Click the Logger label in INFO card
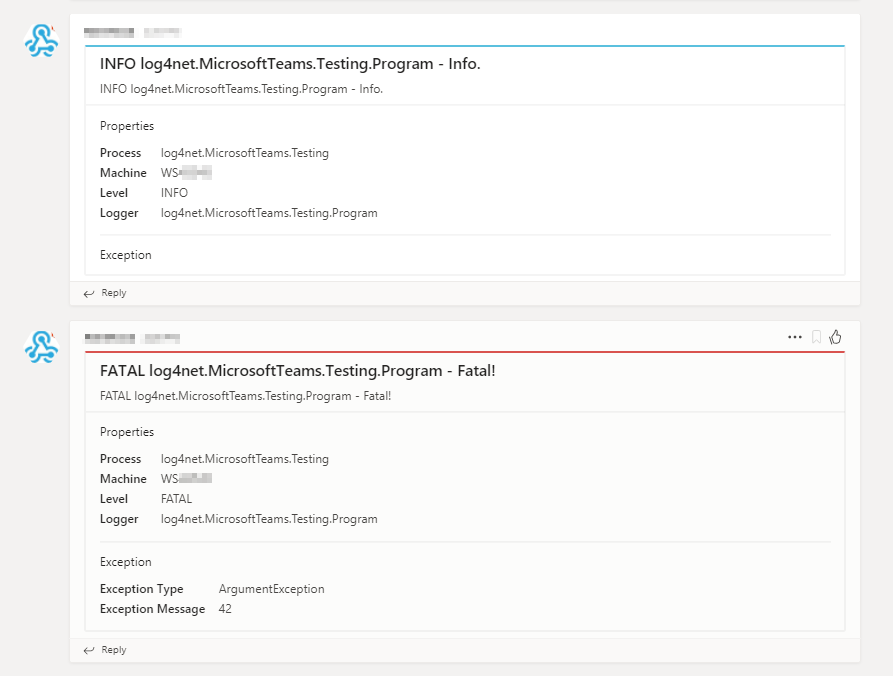Image resolution: width=893 pixels, height=676 pixels. (119, 213)
